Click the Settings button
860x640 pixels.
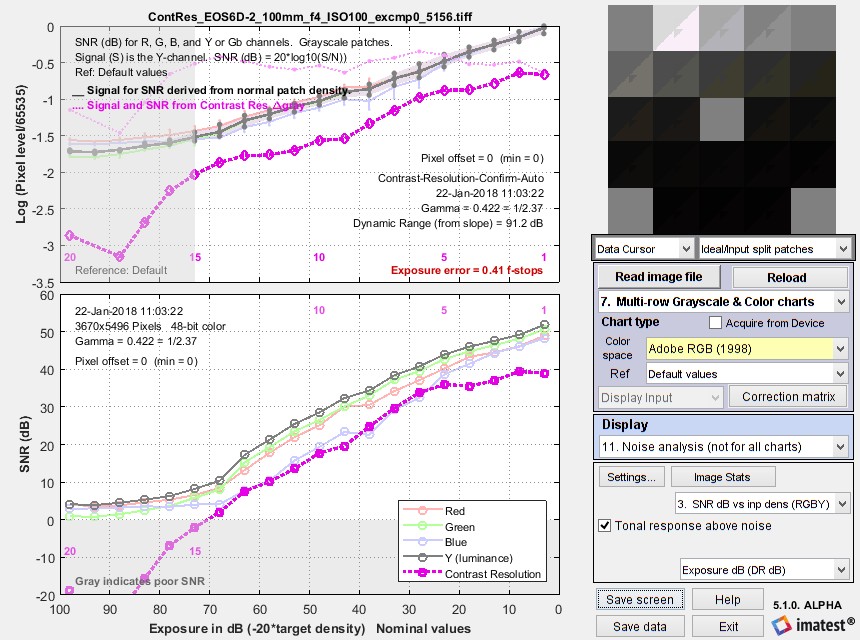click(631, 477)
